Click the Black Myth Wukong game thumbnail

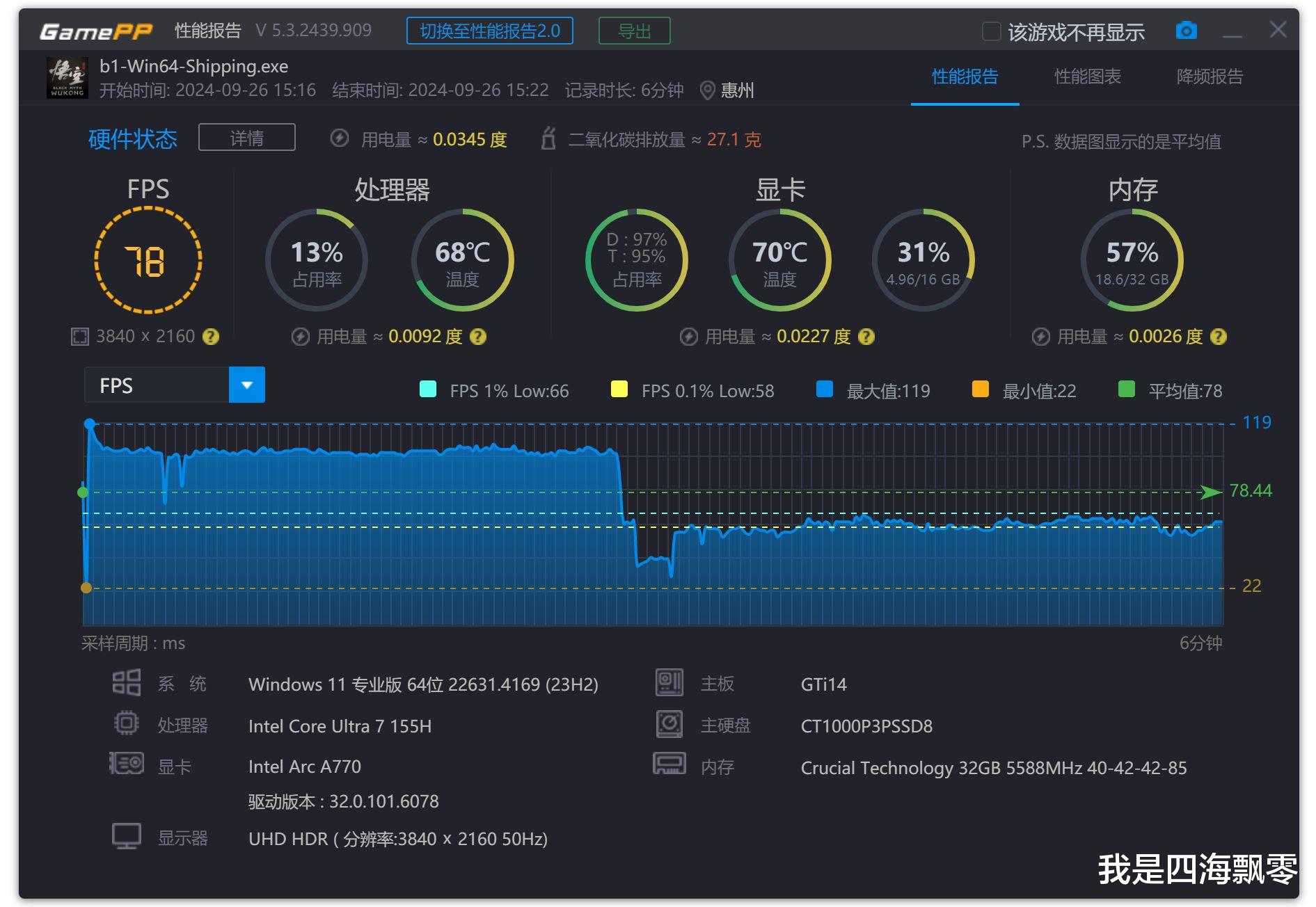pos(68,78)
